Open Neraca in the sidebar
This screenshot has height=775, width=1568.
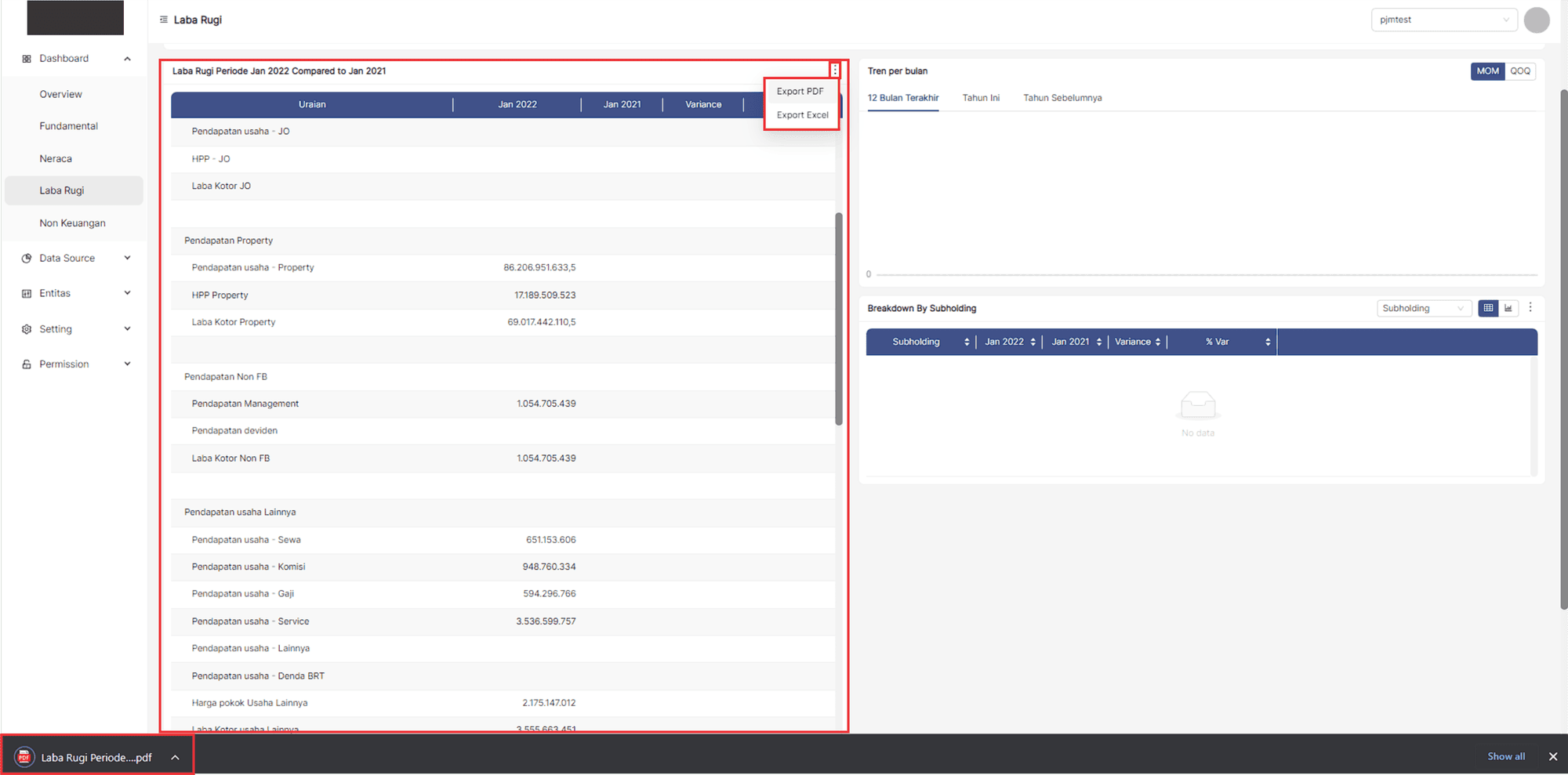tap(56, 158)
